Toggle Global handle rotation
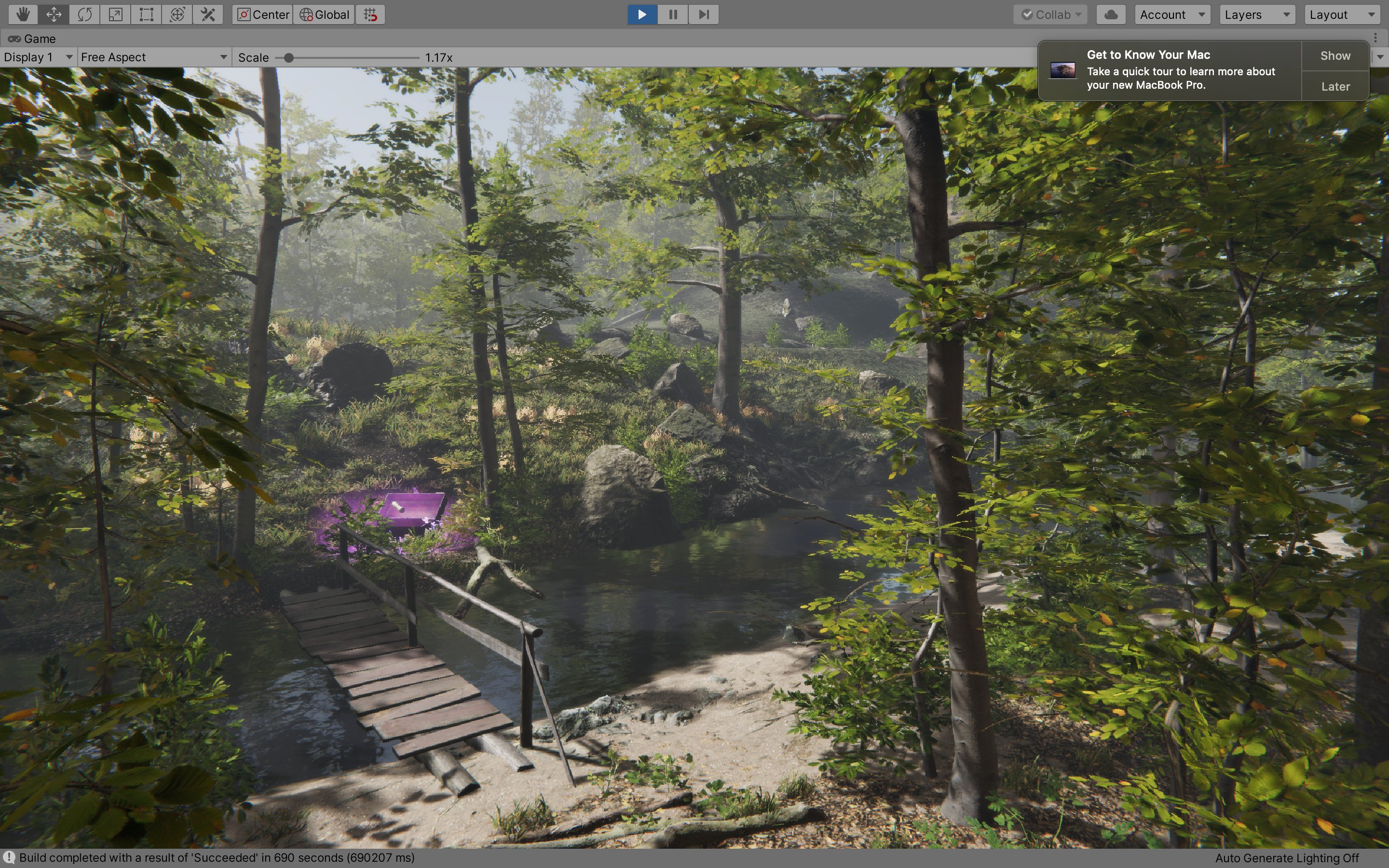 [324, 14]
